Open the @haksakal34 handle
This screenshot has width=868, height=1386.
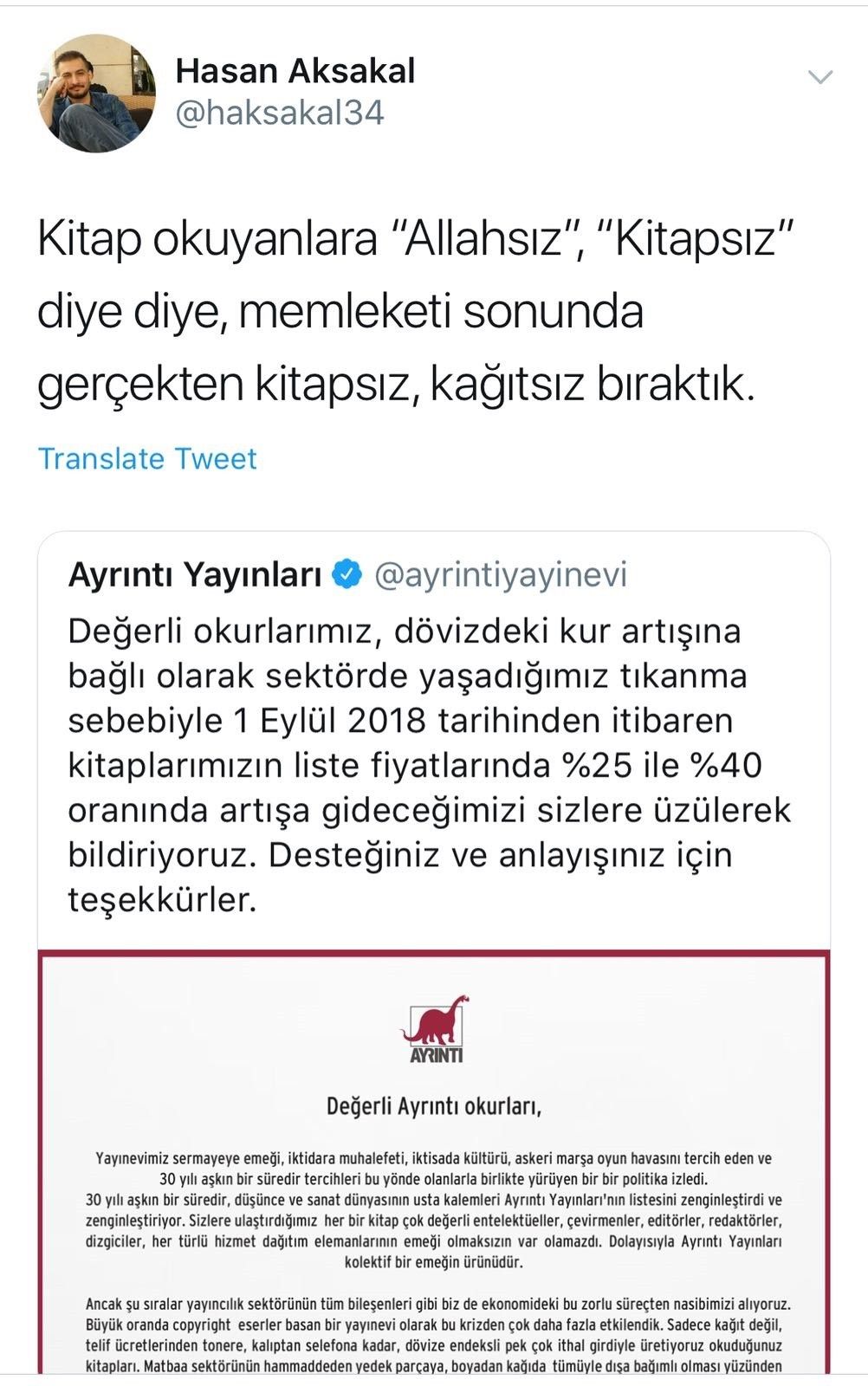(x=279, y=113)
